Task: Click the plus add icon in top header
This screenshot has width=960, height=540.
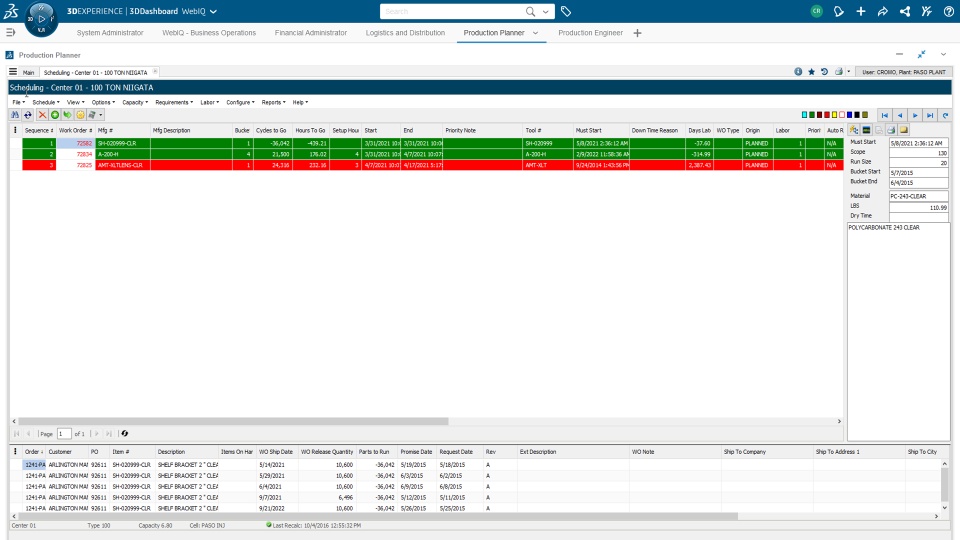Action: pos(861,11)
